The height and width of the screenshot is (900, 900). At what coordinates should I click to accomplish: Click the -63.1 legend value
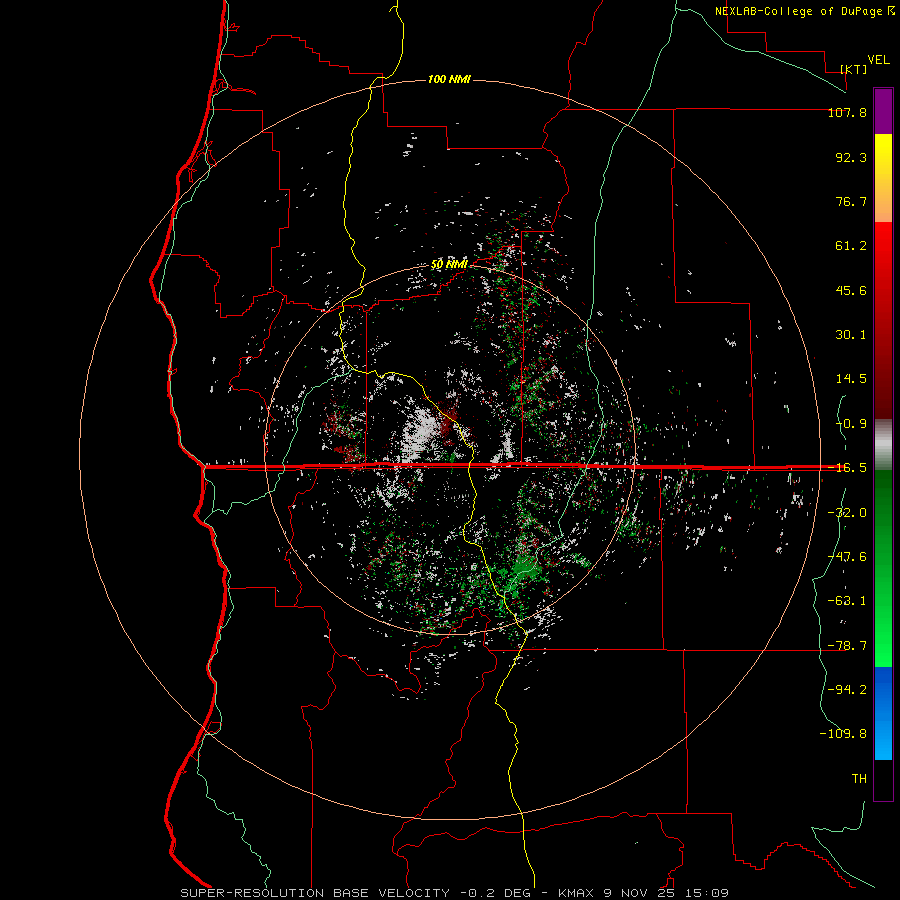click(x=847, y=601)
